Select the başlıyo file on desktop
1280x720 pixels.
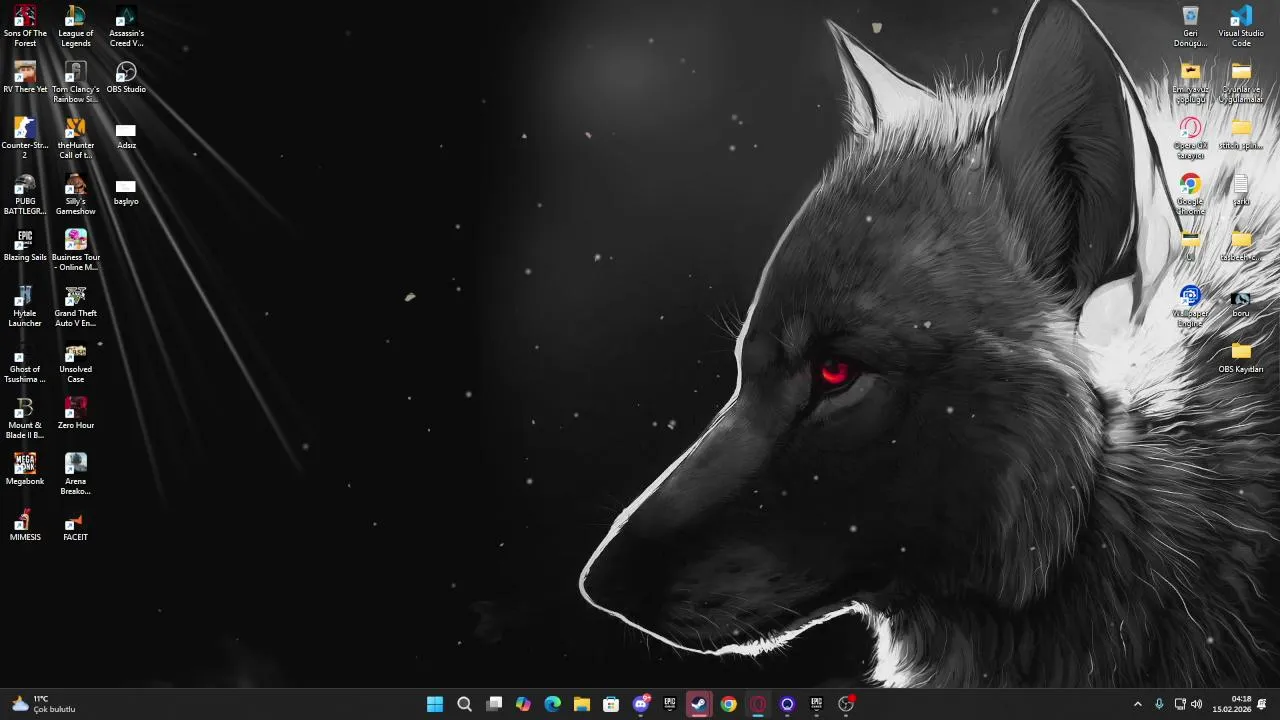coord(126,192)
